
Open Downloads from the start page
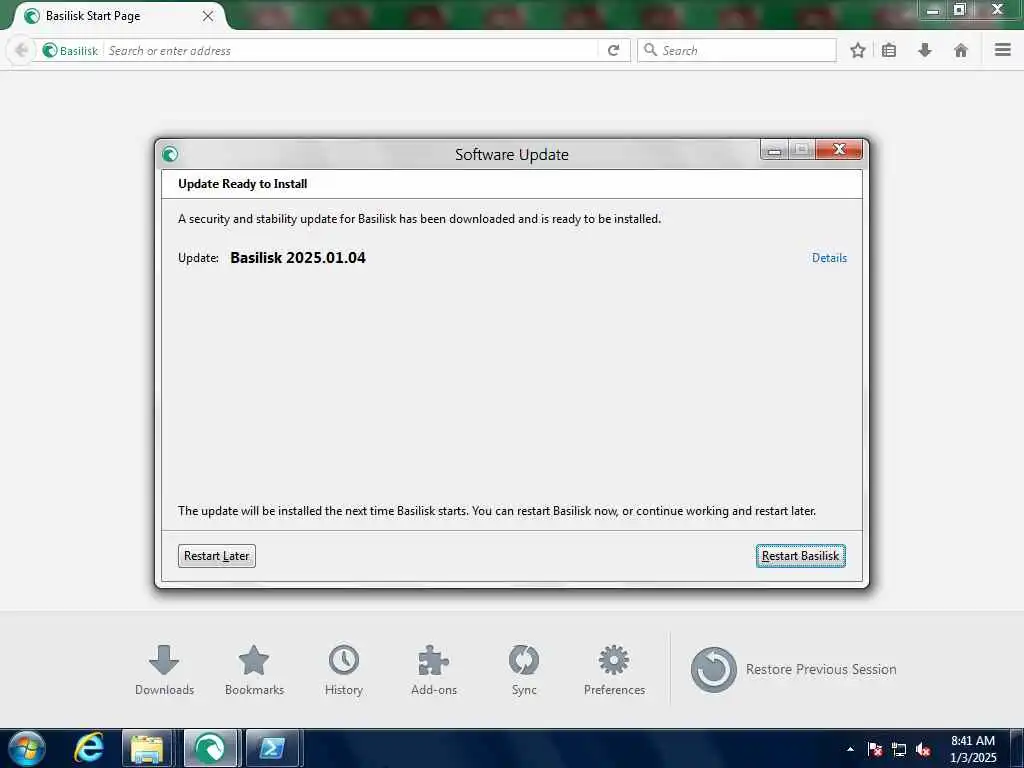coord(164,670)
